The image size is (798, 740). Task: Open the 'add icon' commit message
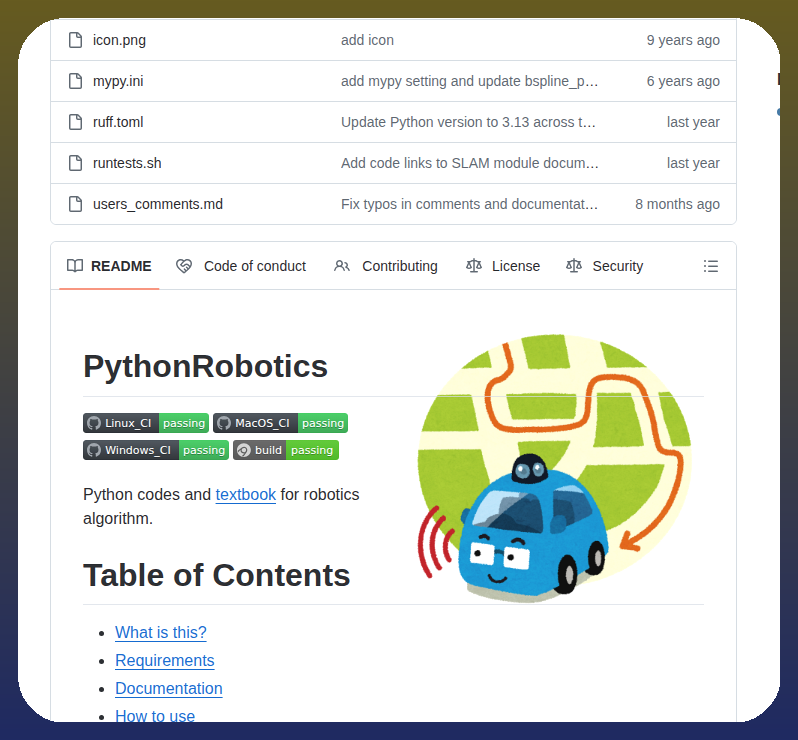click(x=367, y=40)
